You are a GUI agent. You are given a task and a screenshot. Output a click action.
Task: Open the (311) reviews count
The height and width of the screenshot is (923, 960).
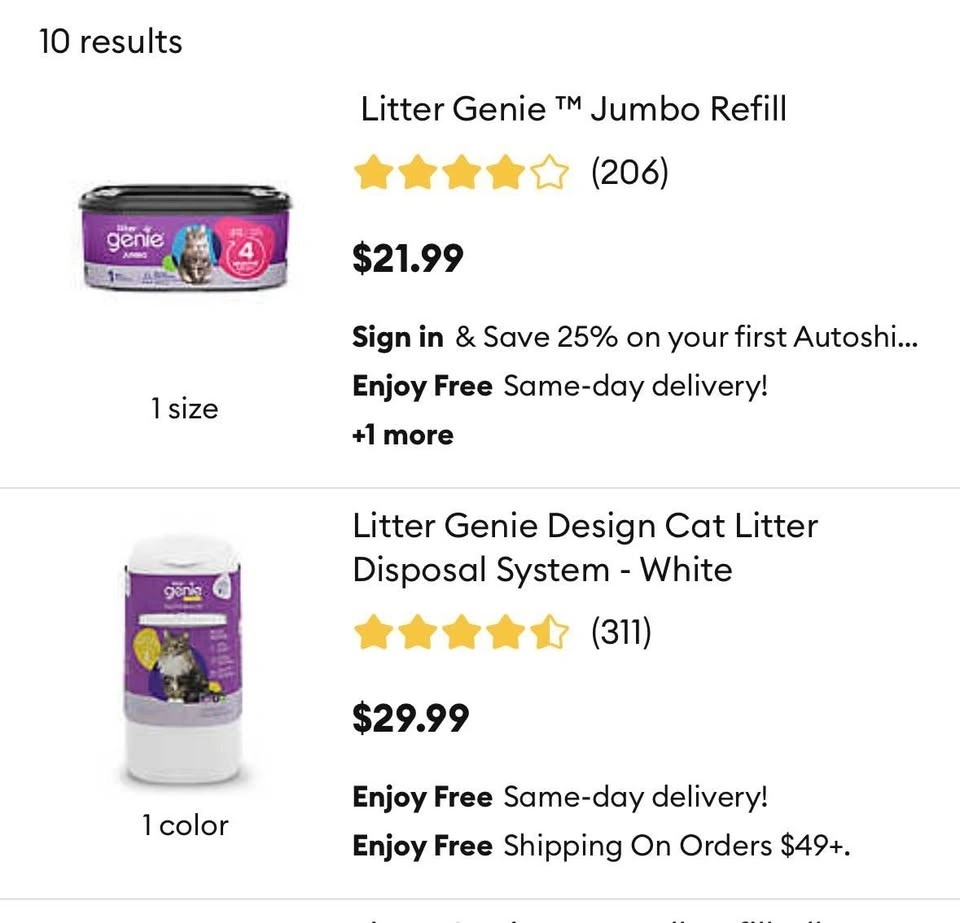[x=621, y=632]
